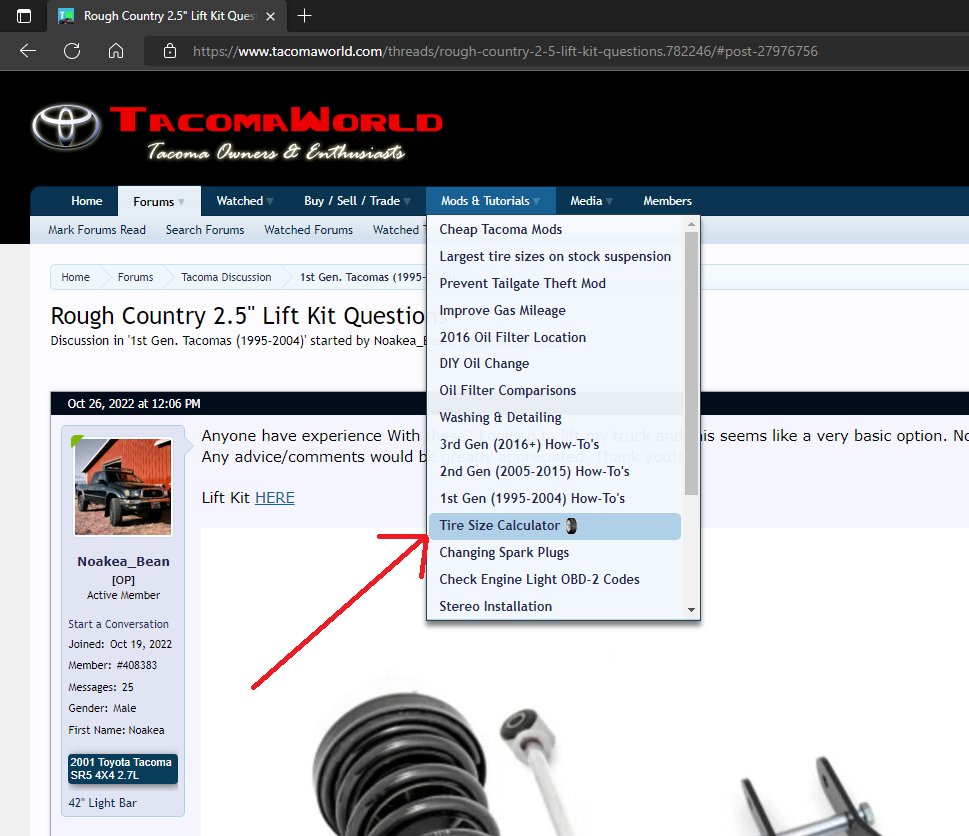This screenshot has width=969, height=836.
Task: Open 2nd Gen (2005-2015) How-To's
Action: 555,471
